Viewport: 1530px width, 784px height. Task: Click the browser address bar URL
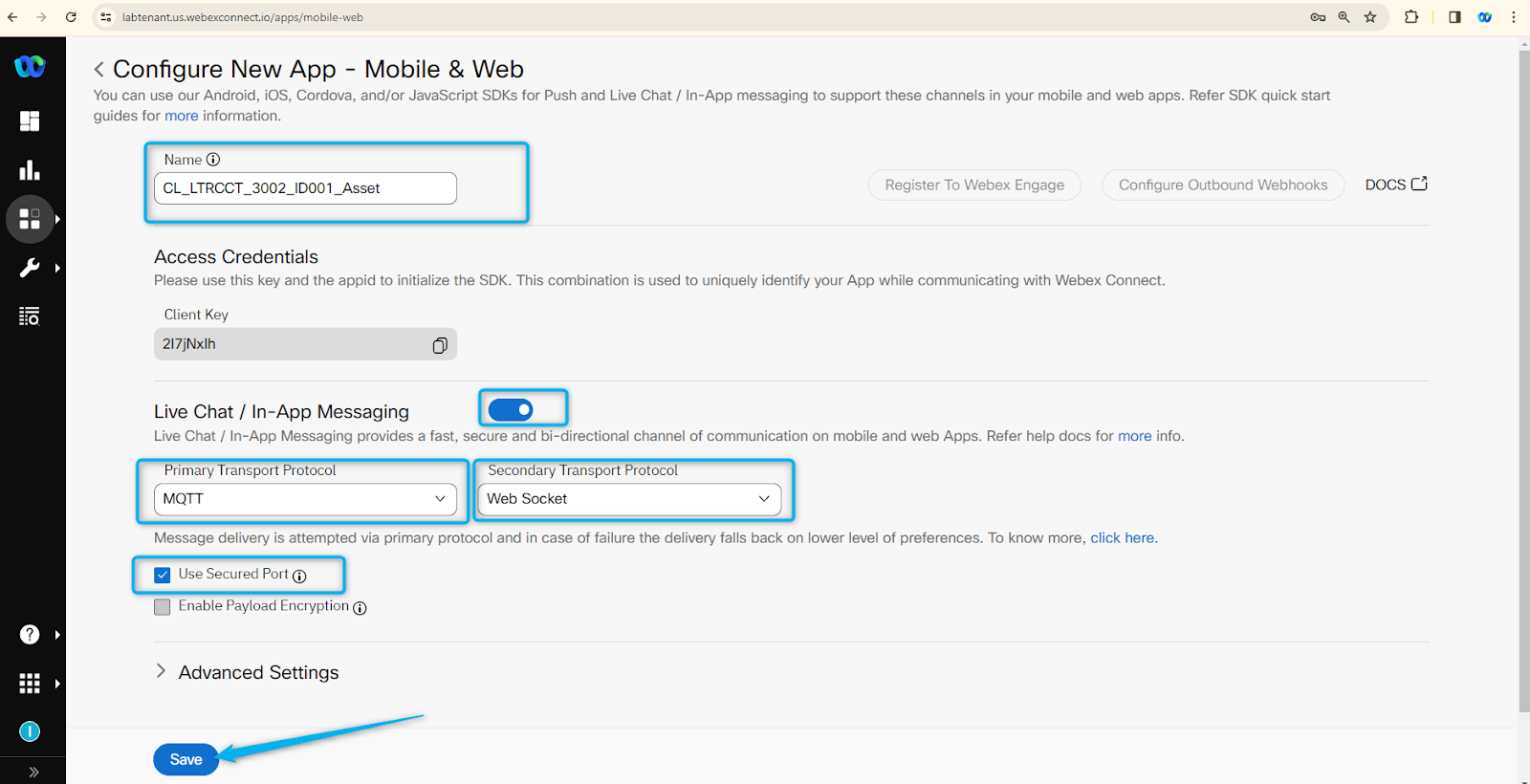click(x=243, y=17)
